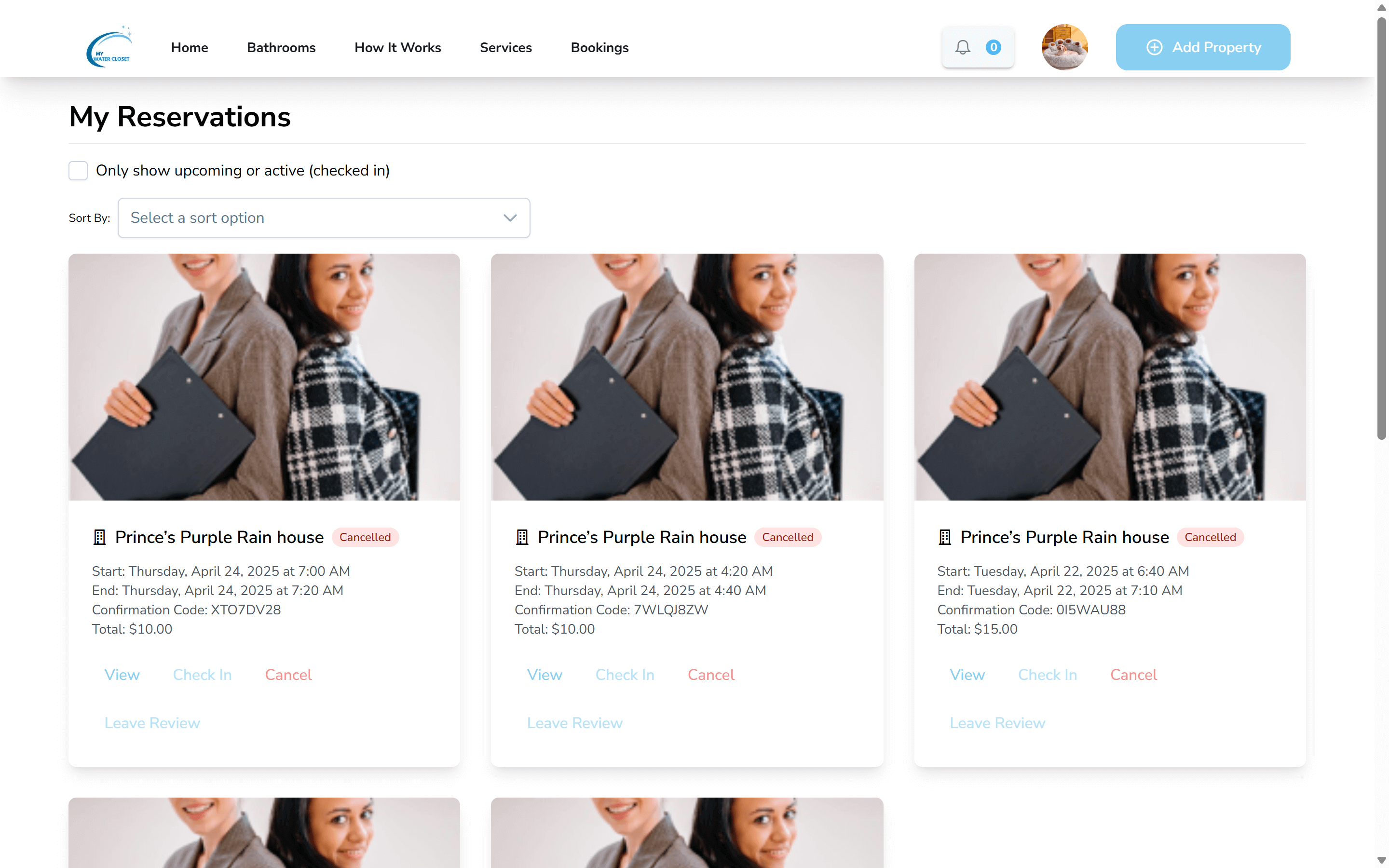Image resolution: width=1389 pixels, height=868 pixels.
Task: Enable only upcoming or active reservations checkbox
Action: [78, 171]
